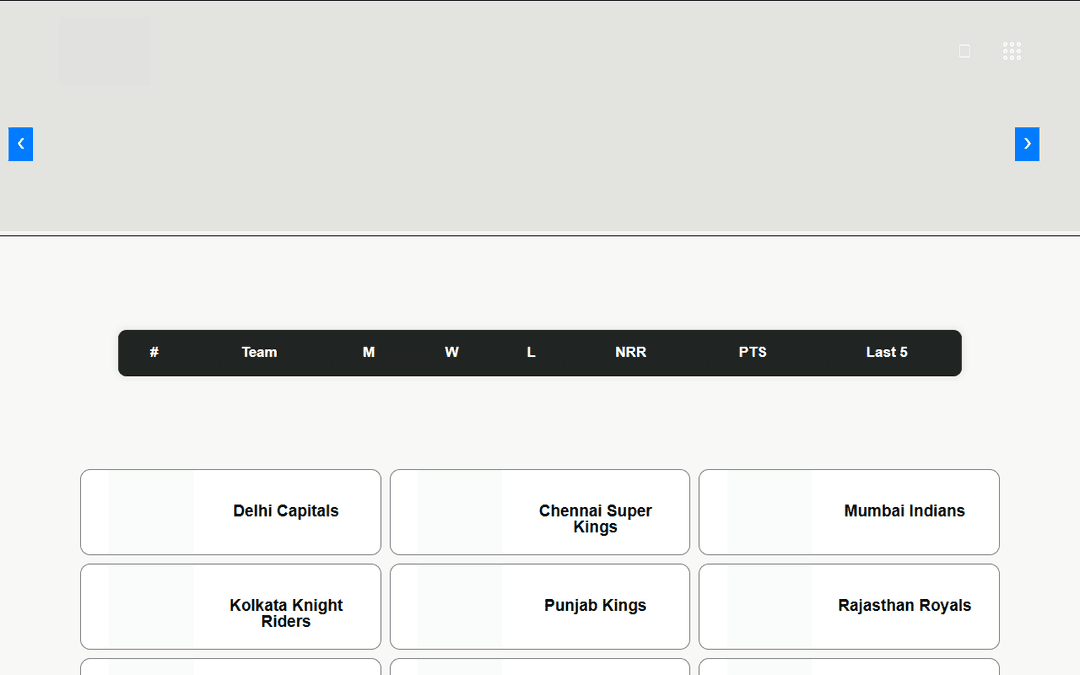Open the Chennai Super Kings team card
This screenshot has width=1080, height=675.
coord(540,512)
